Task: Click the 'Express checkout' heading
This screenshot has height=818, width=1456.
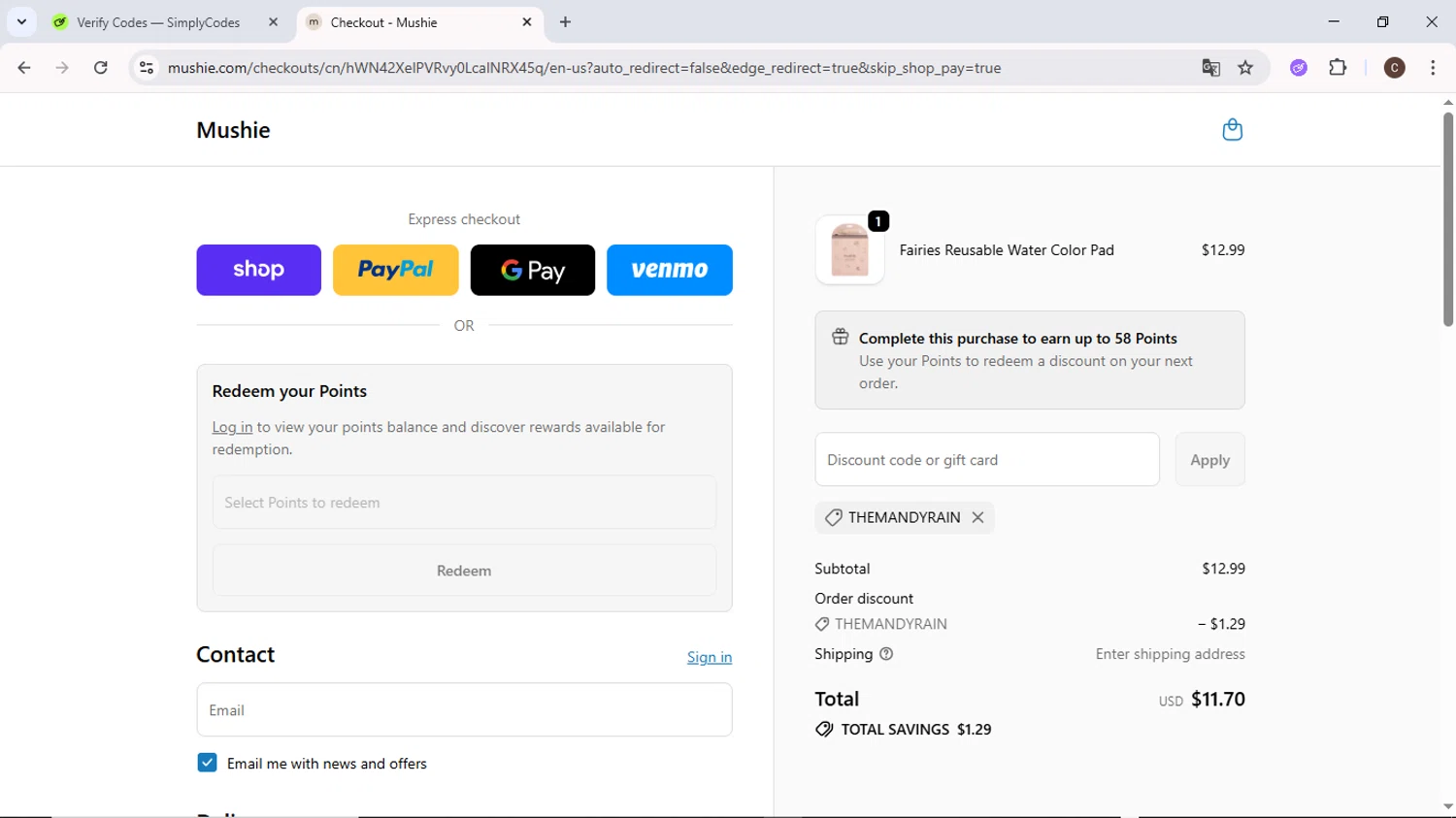Action: (x=464, y=219)
